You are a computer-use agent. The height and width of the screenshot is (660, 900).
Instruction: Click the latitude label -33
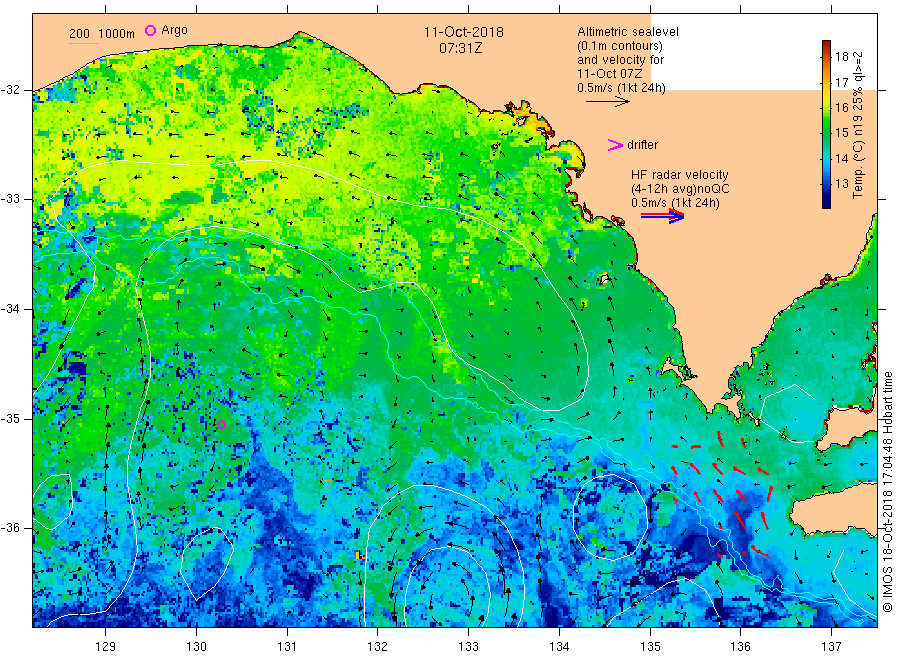coord(11,199)
